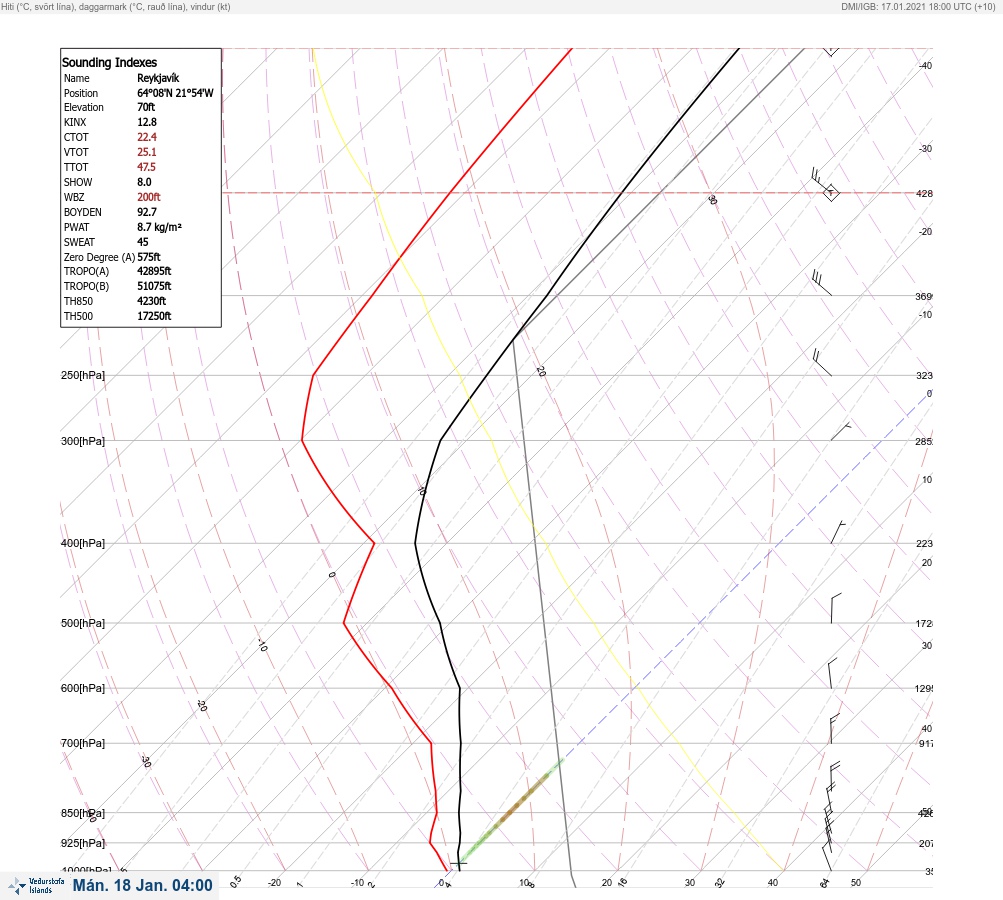Click the diamond tropopause marker on wind column
Image resolution: width=1003 pixels, height=900 pixels.
[x=830, y=193]
